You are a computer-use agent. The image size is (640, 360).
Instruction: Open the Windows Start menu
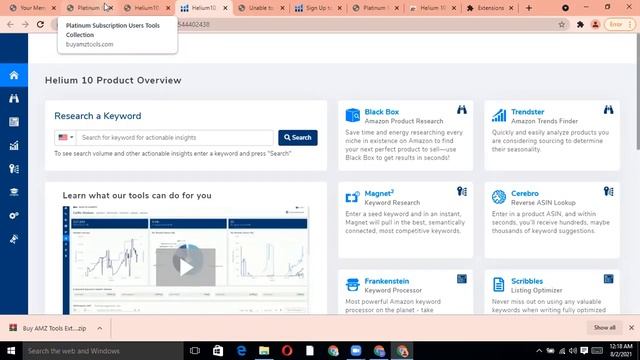click(11, 351)
